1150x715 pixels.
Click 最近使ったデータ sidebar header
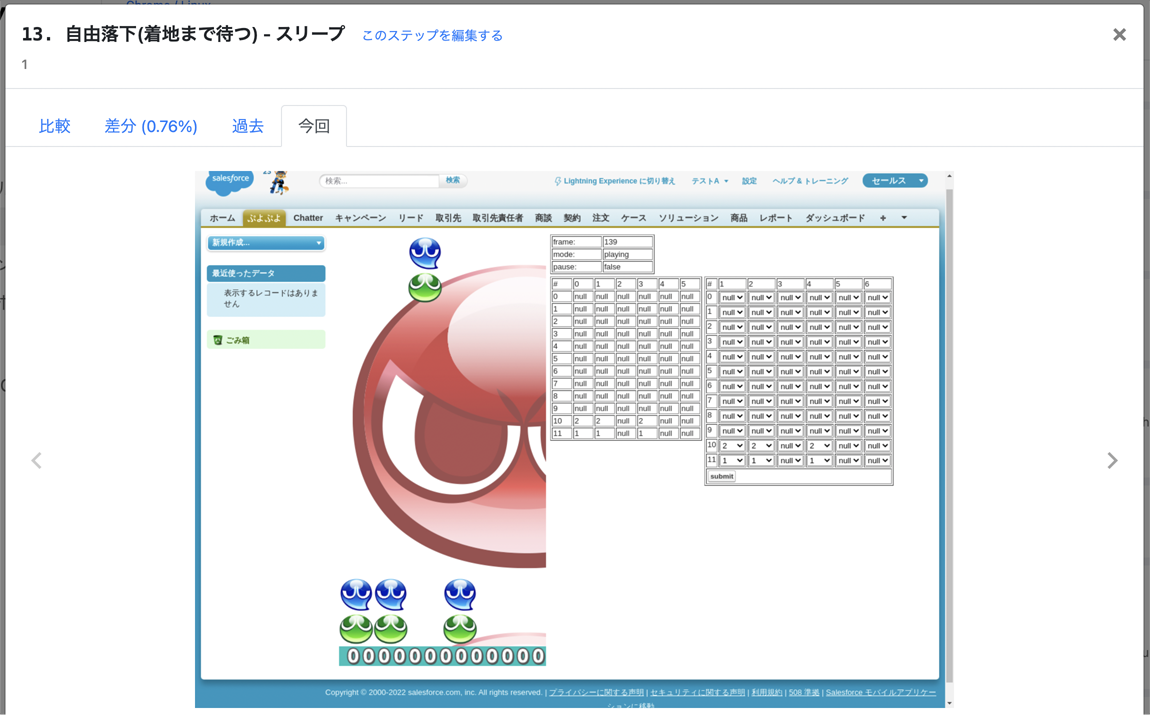click(x=266, y=274)
